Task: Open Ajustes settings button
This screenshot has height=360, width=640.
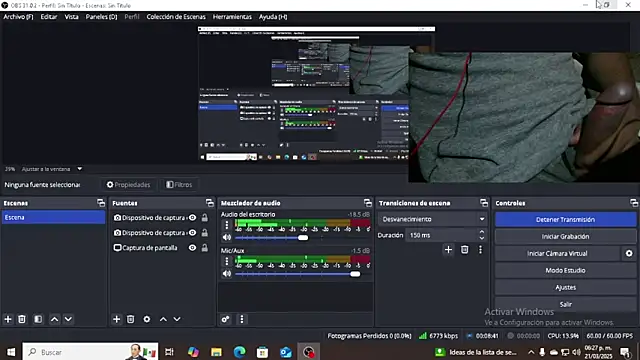Action: (x=565, y=287)
